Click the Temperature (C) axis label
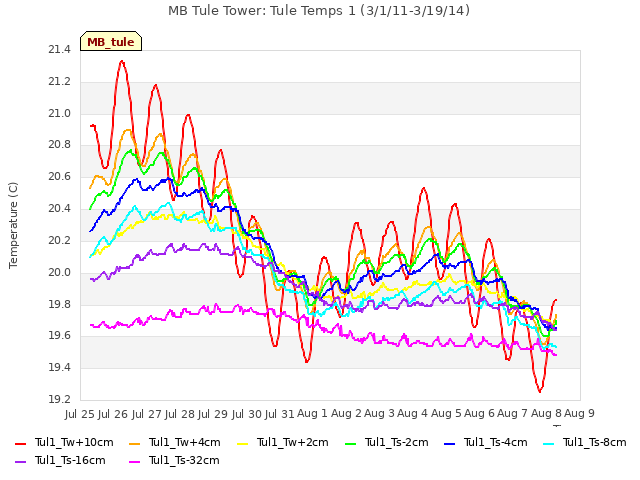Viewport: 640px width, 480px height. tap(13, 225)
